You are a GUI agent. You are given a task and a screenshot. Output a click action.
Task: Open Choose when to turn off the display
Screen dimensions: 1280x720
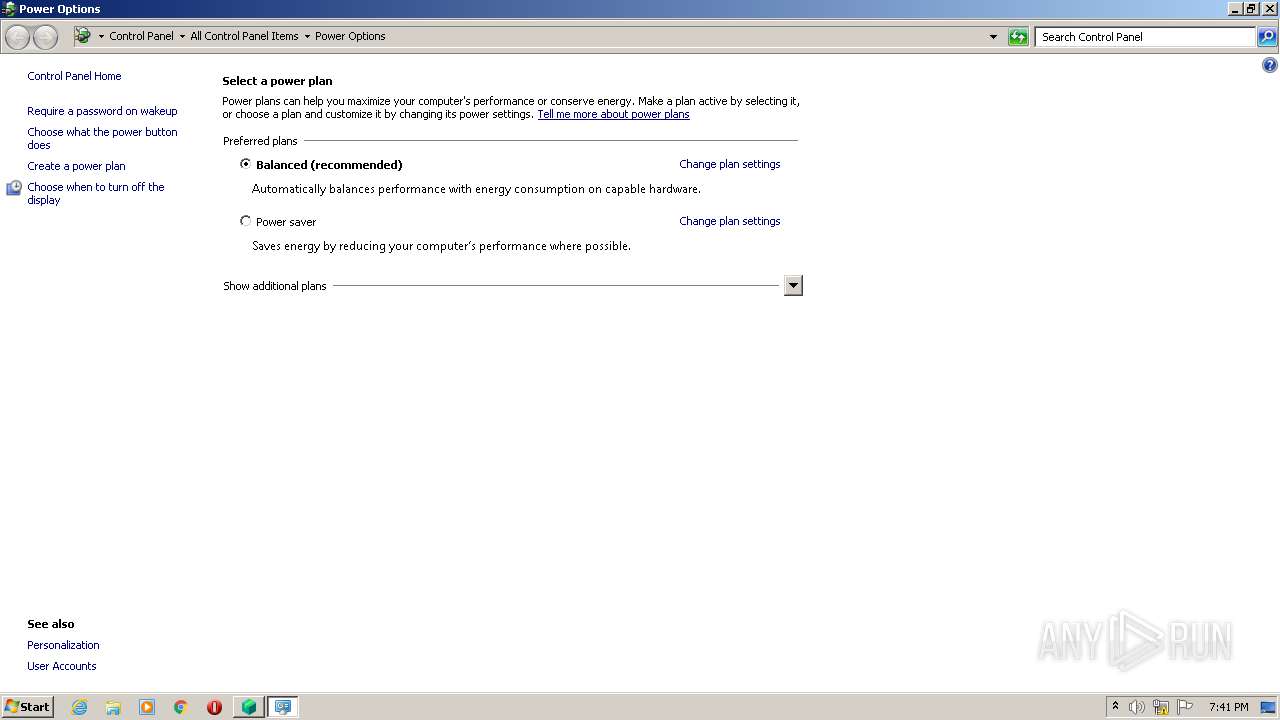point(96,193)
